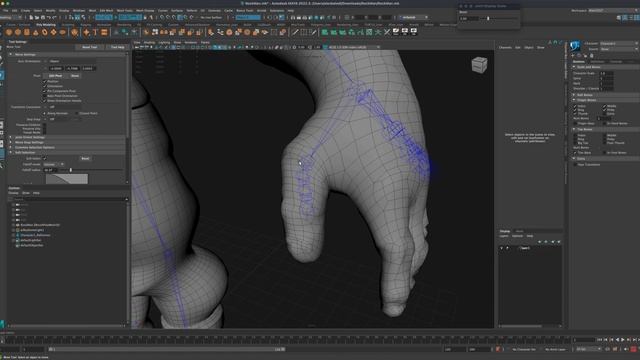Toggle the Orientation checkbox under Pivot

pos(44,86)
